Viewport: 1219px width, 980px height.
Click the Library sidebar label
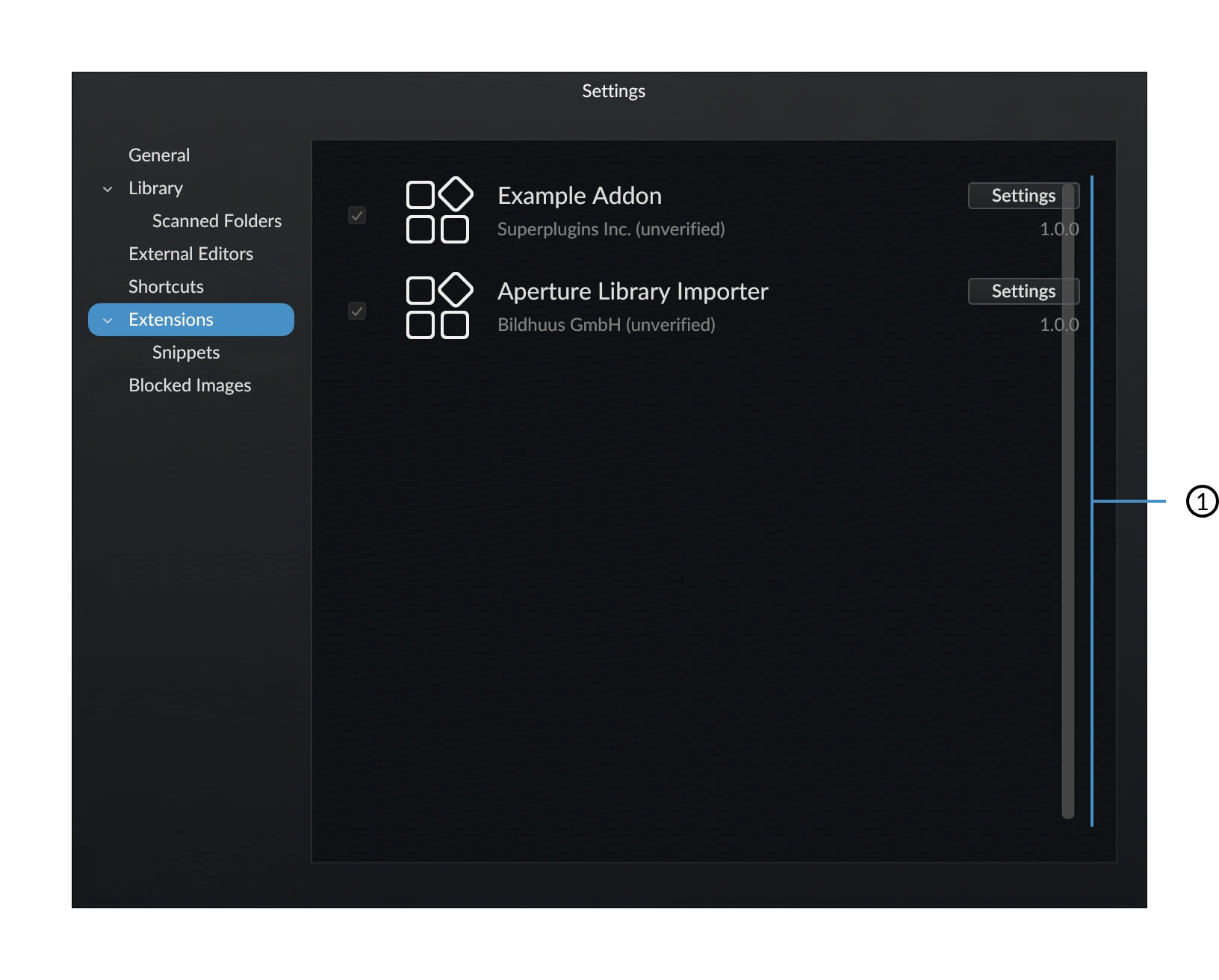click(x=155, y=188)
